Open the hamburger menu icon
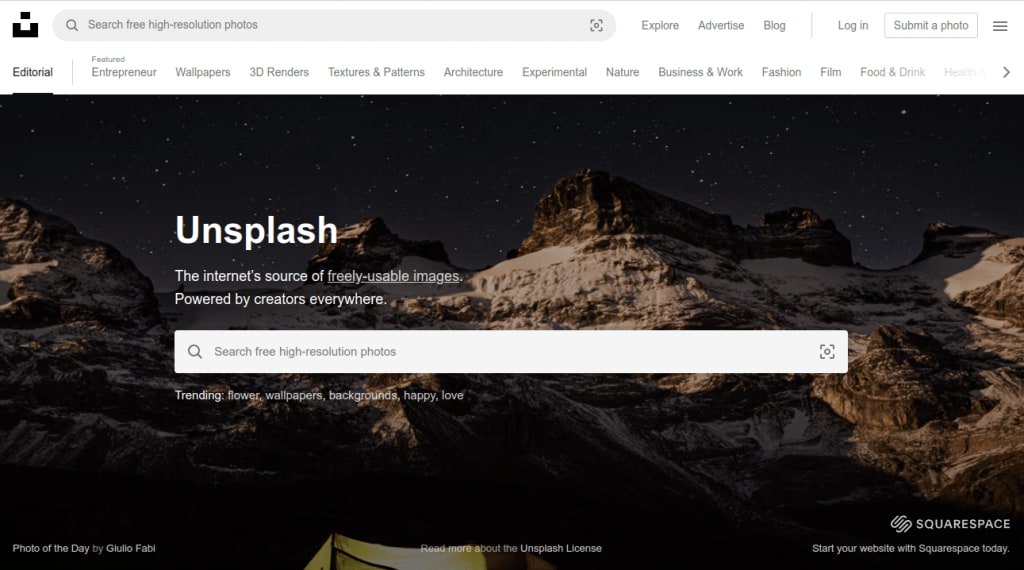The height and width of the screenshot is (570, 1024). (x=1000, y=26)
